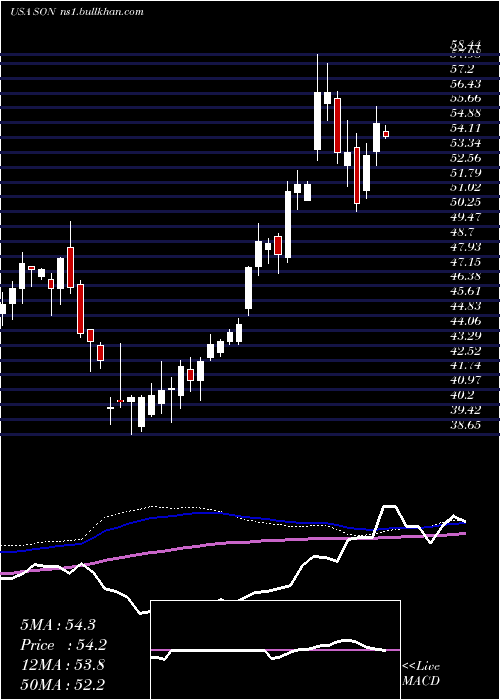Click the '12MA : 53.8' readout
The width and height of the screenshot is (500, 700).
pos(62,665)
